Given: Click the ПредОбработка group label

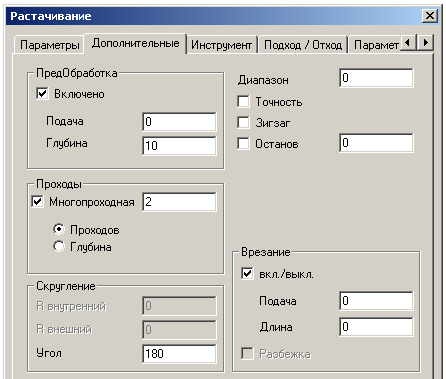Looking at the screenshot, I should coord(77,73).
